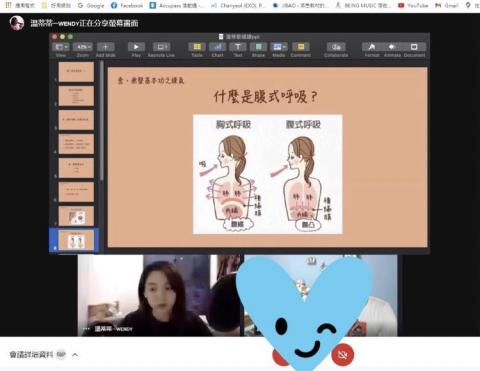Select slide 1 thumbnail in navigator

pos(76,72)
